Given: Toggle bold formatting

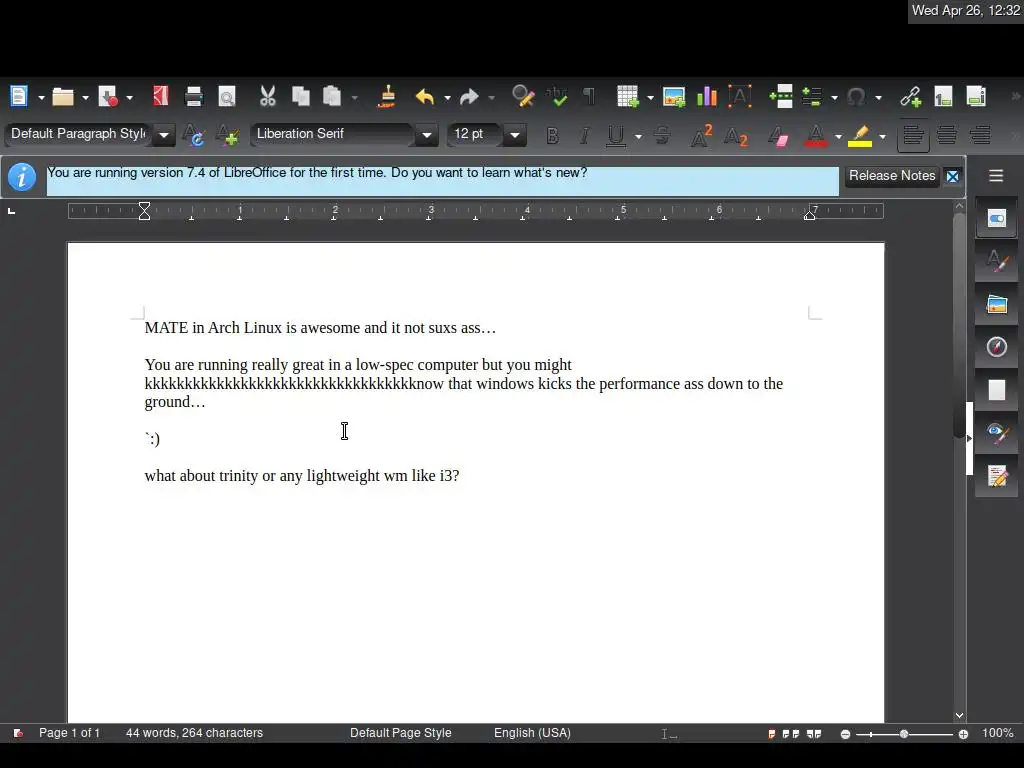Looking at the screenshot, I should [552, 135].
